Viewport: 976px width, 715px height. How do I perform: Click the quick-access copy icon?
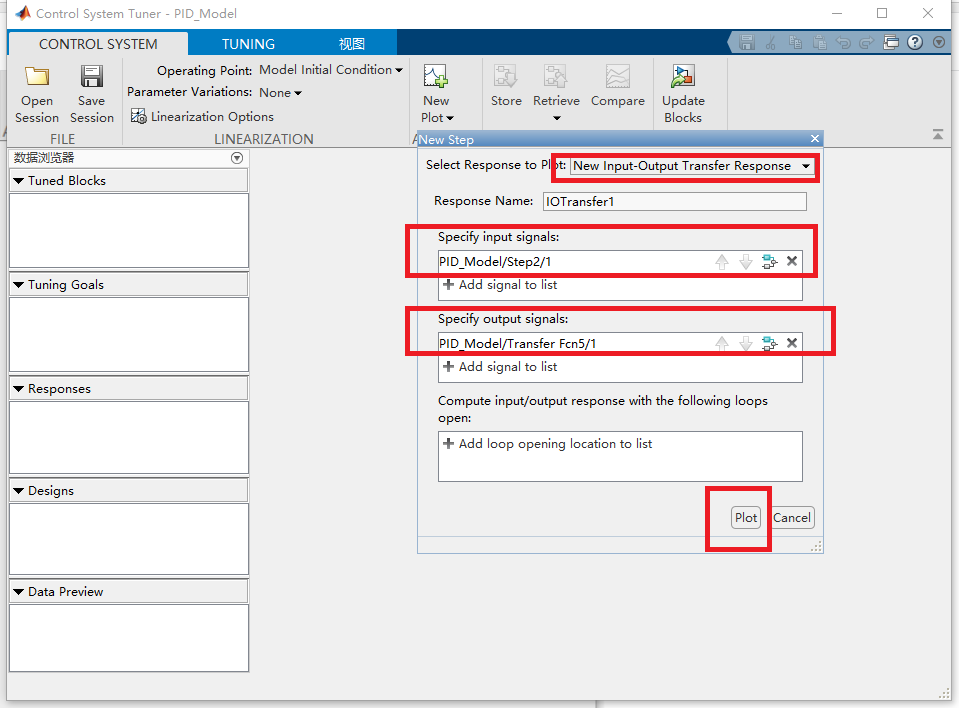[x=795, y=42]
